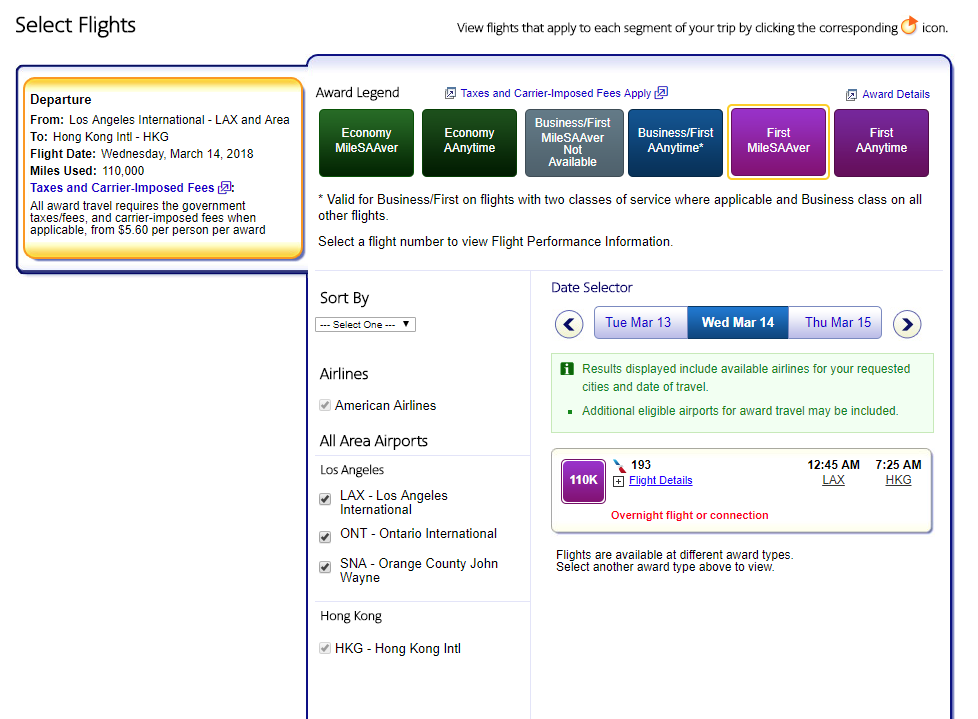Choose the First AAnytime award type
This screenshot has height=719, width=978.
coord(881,143)
